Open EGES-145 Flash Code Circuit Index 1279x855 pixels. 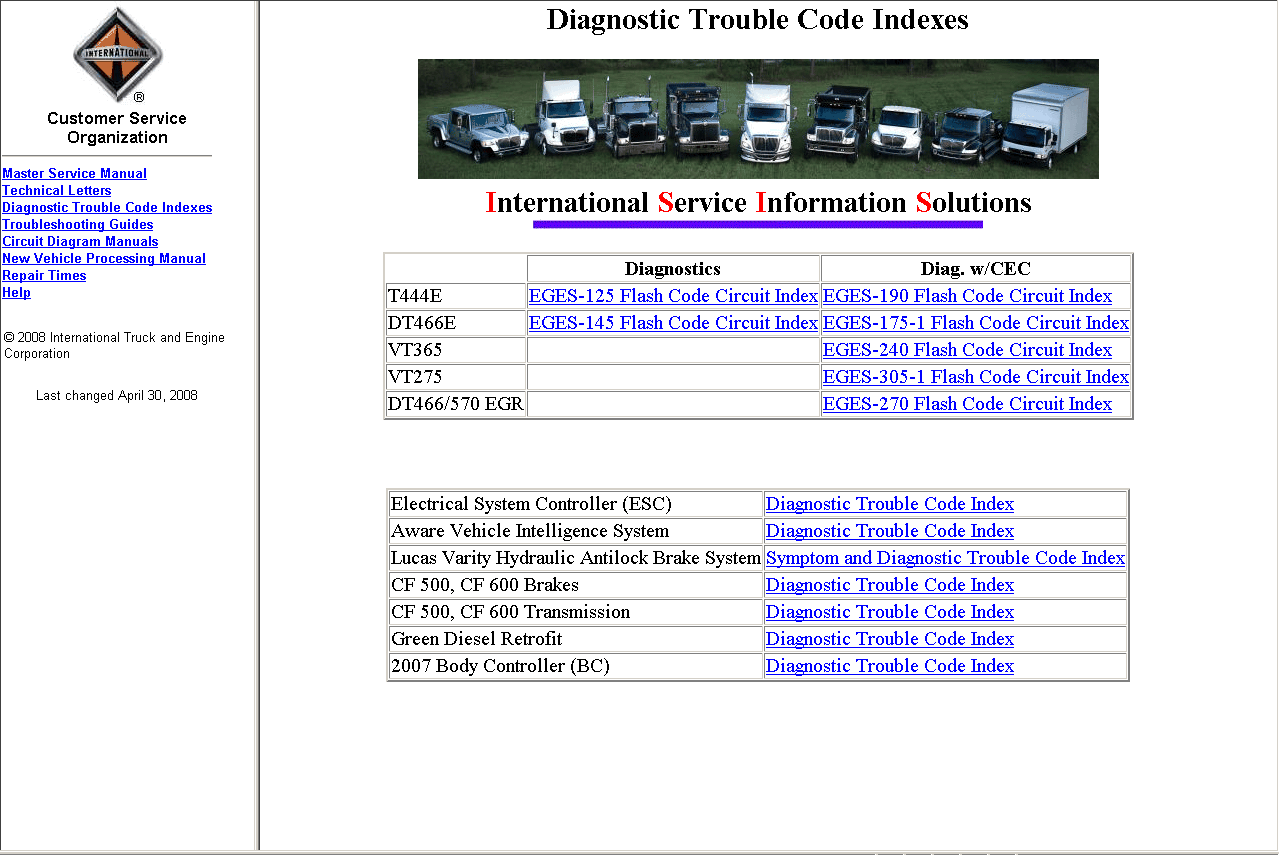673,323
